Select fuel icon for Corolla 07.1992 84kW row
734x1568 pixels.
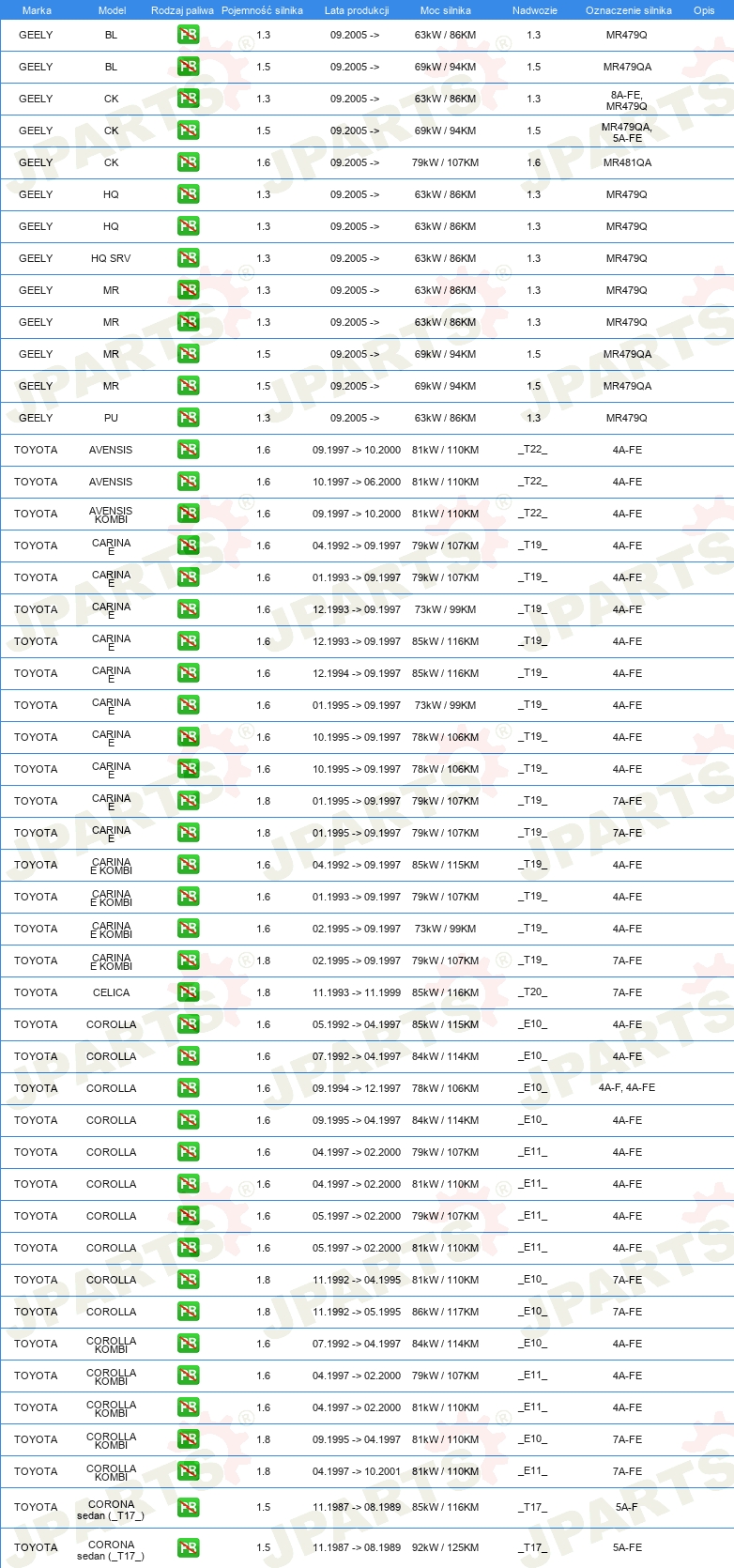pyautogui.click(x=188, y=1056)
